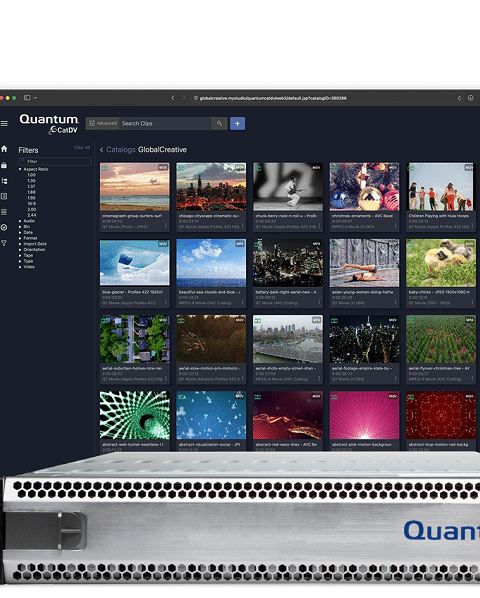Open aerial-slow-motion-pro-motocross clip thumbnail
Viewport: 480px width, 598px height.
tap(211, 339)
